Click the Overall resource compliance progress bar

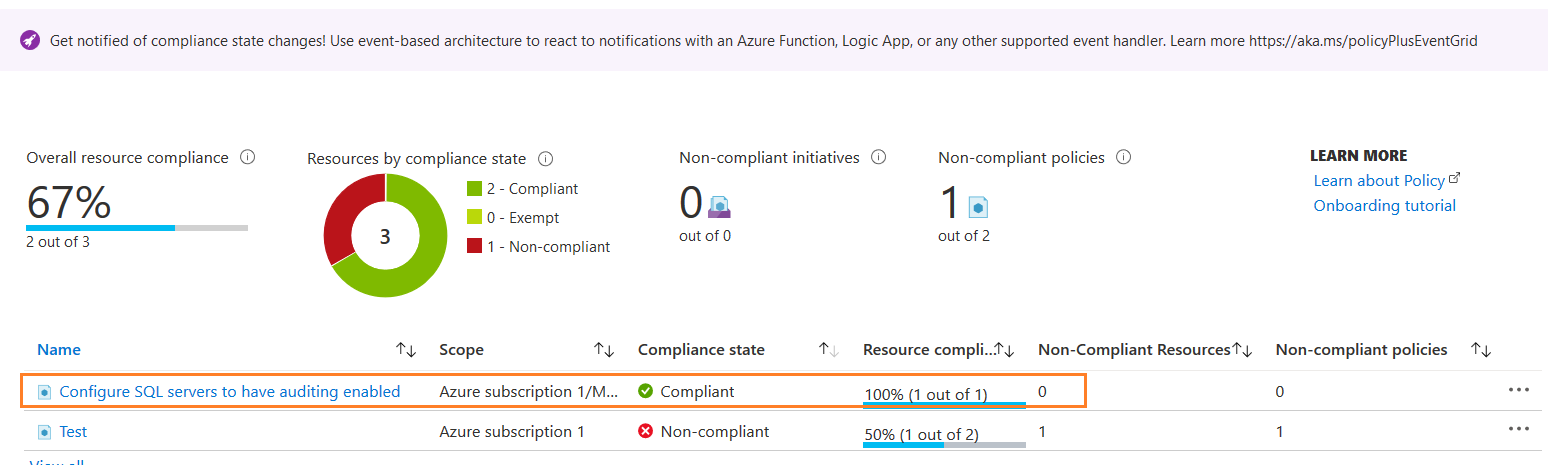tap(137, 228)
